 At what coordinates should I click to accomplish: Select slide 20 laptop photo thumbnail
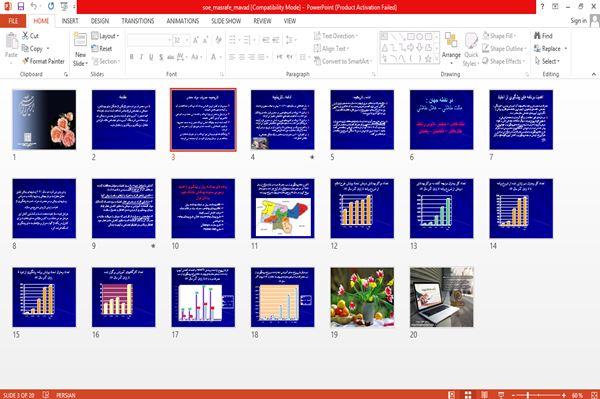coord(442,297)
